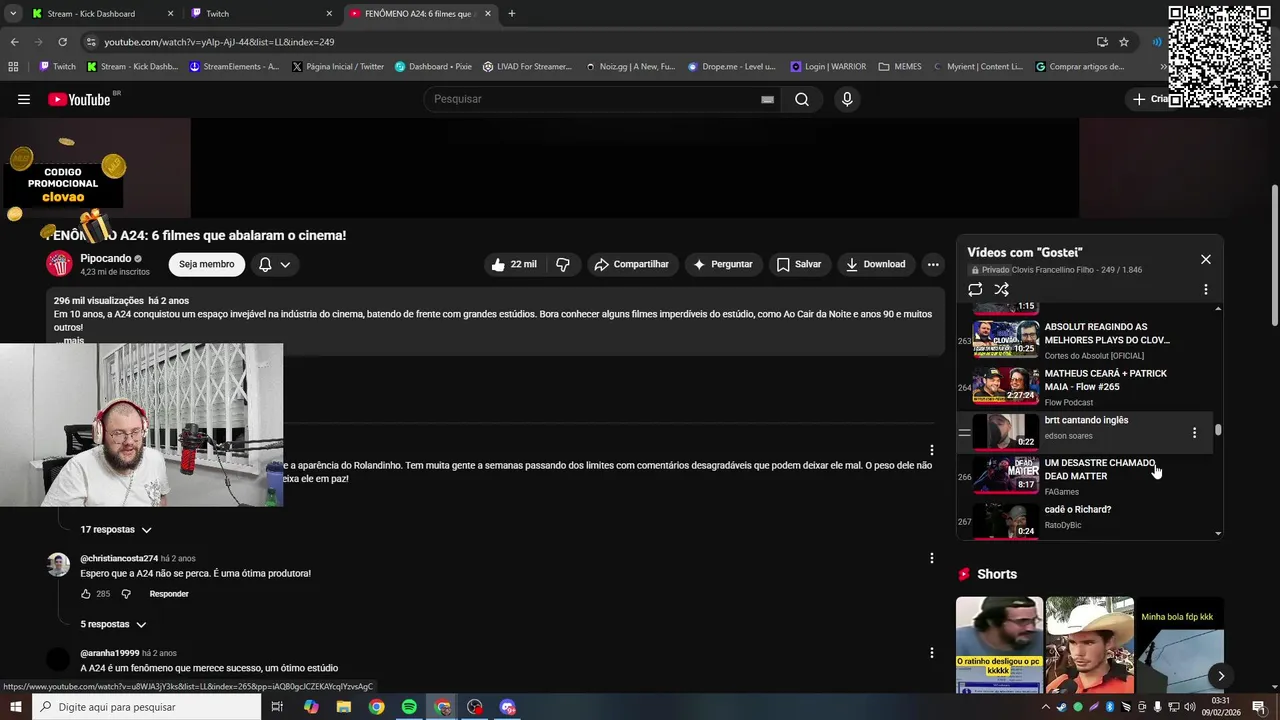The image size is (1280, 720).
Task: Click the taskbar search box
Action: [x=147, y=707]
